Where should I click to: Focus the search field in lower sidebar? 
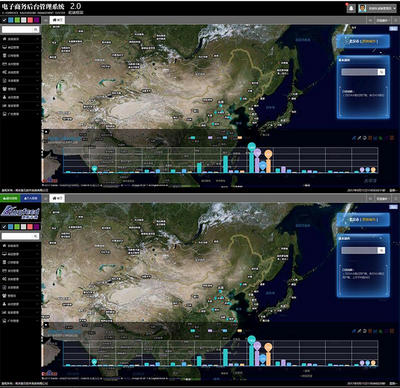coord(17,236)
